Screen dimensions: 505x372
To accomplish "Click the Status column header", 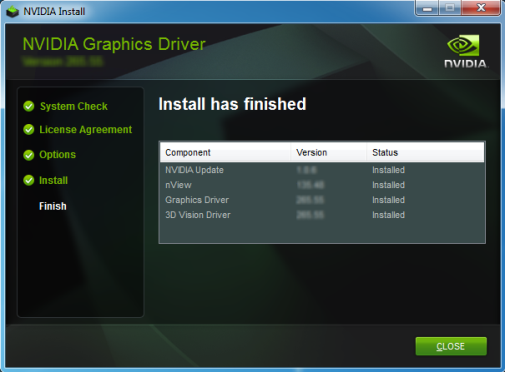I will 425,152.
